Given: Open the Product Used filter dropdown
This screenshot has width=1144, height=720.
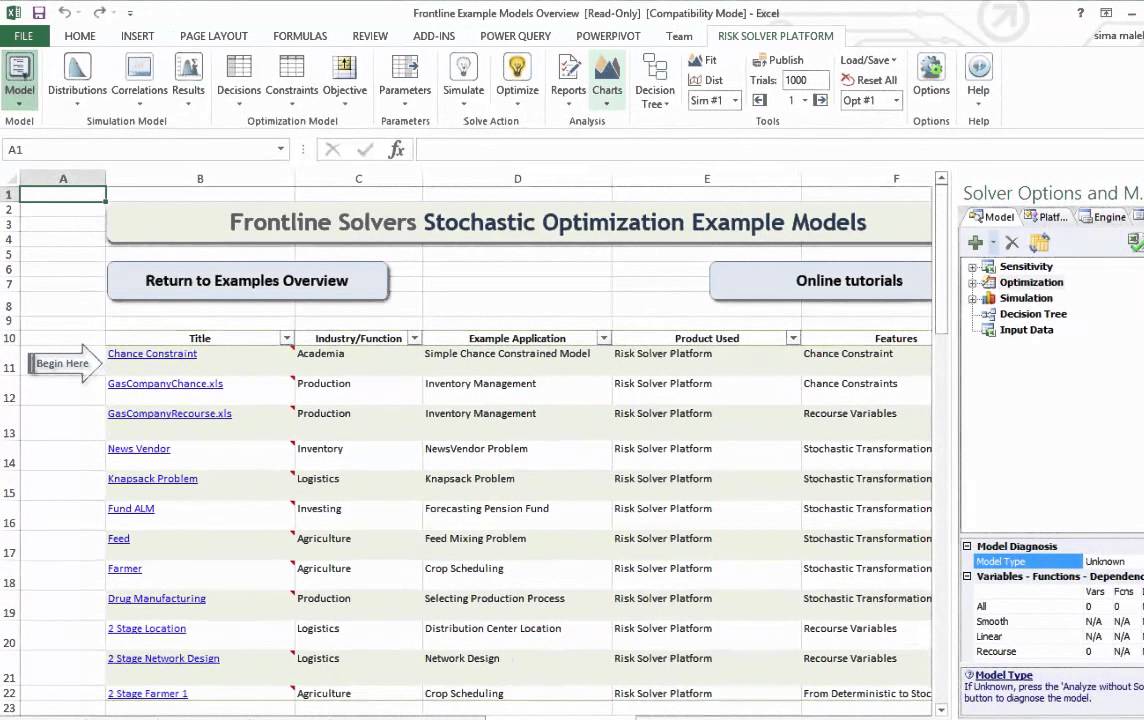Looking at the screenshot, I should [793, 338].
